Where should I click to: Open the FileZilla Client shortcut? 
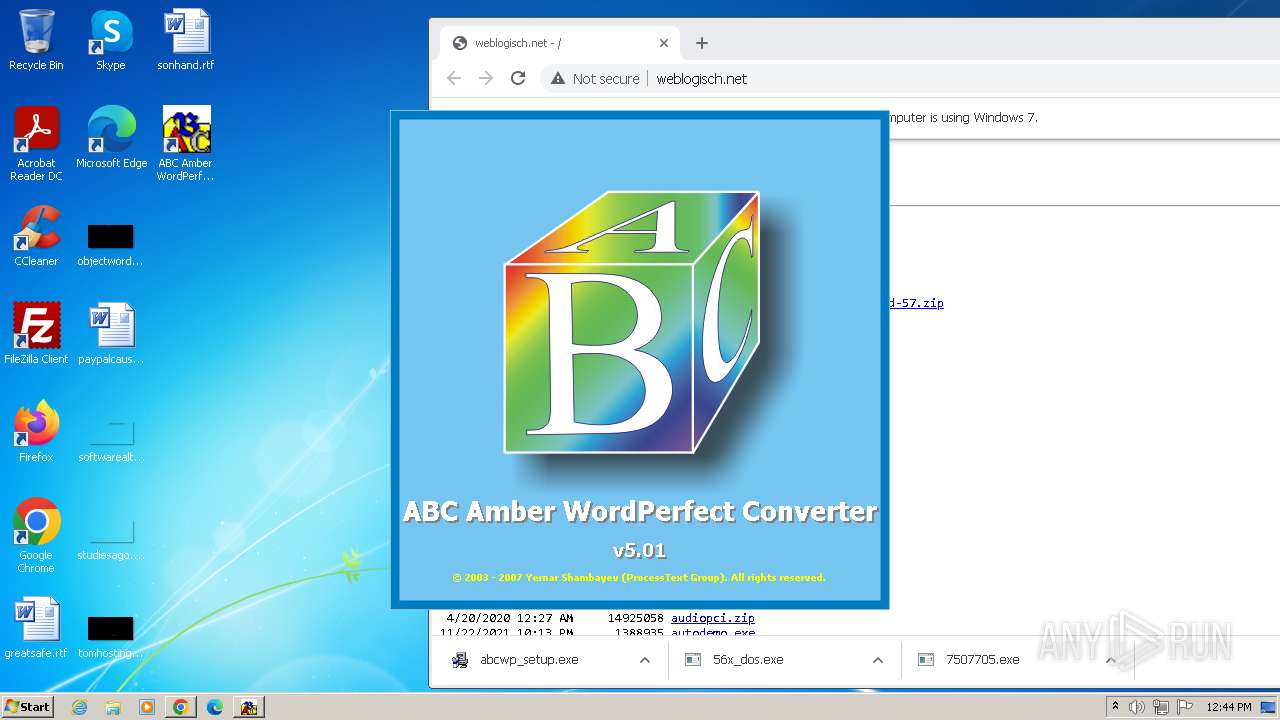(36, 333)
